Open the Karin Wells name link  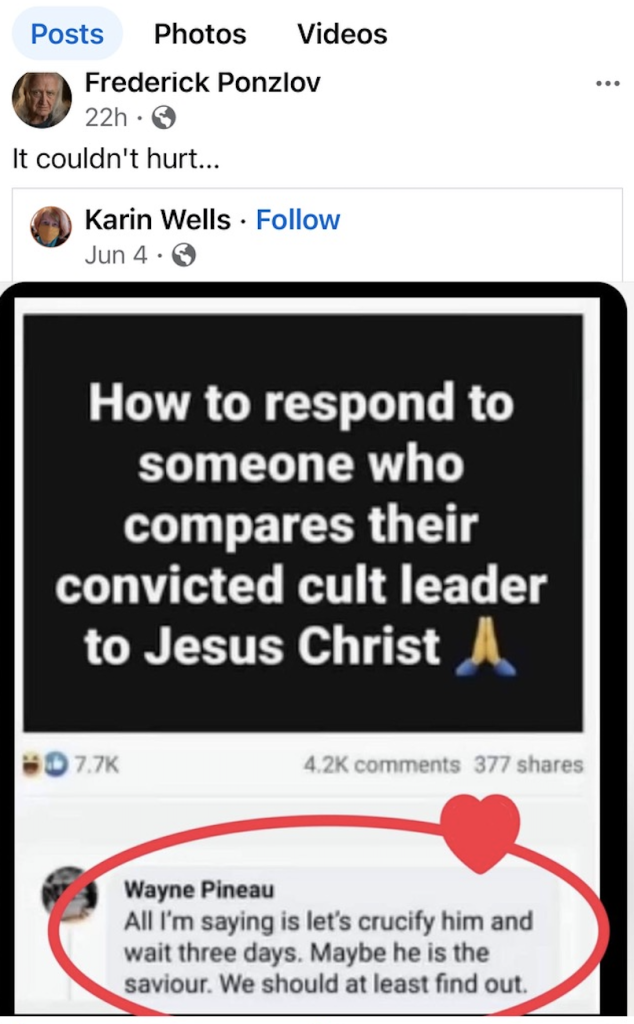pyautogui.click(x=157, y=220)
